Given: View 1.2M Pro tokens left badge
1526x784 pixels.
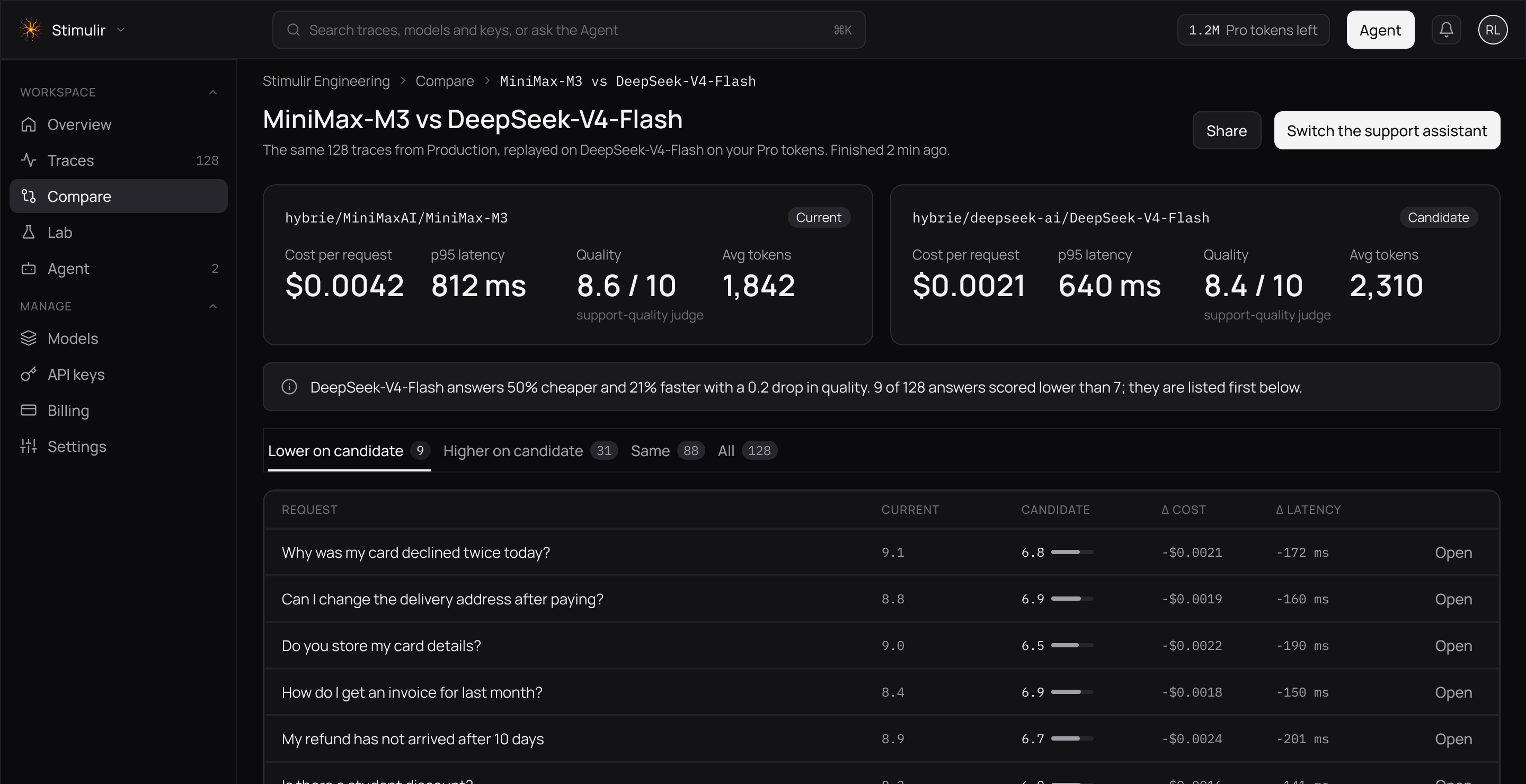Looking at the screenshot, I should click(x=1253, y=30).
